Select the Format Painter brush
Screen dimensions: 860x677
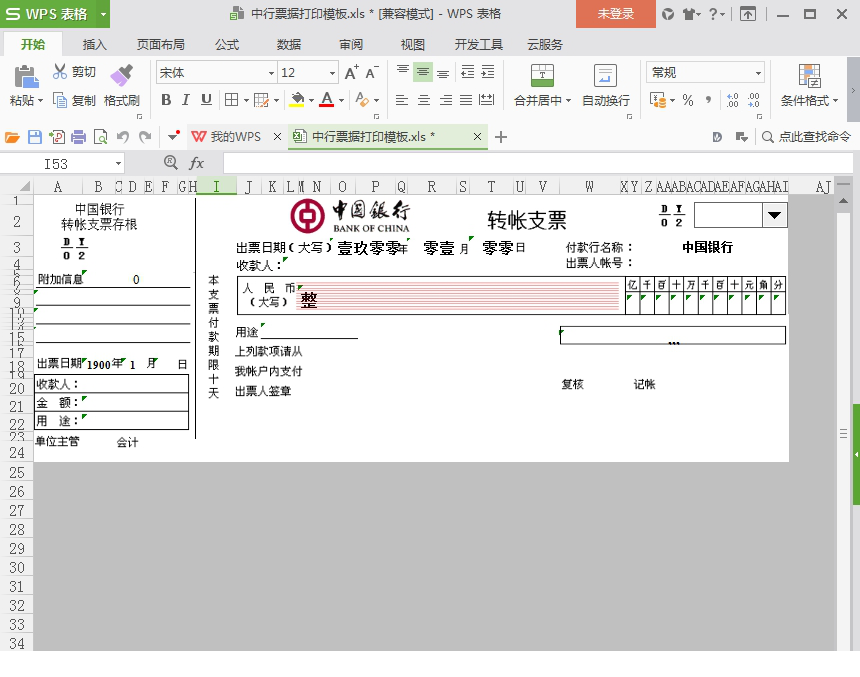tap(122, 75)
